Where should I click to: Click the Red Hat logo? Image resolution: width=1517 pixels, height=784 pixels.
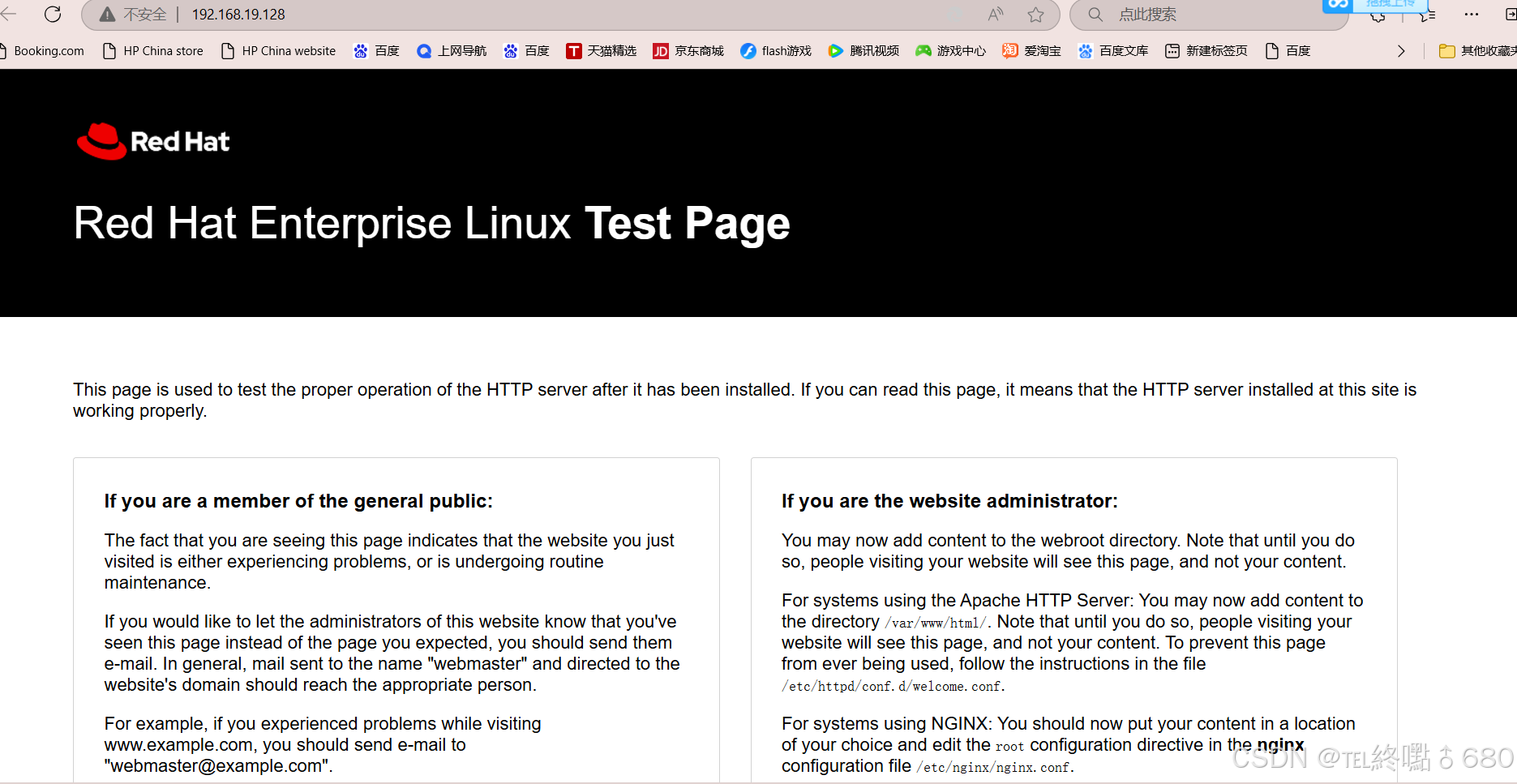153,142
